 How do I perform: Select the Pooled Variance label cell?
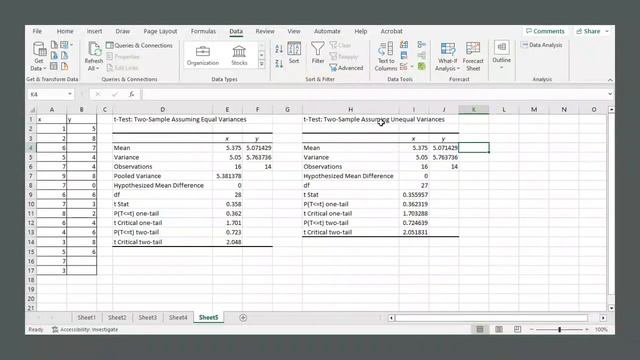tap(162, 176)
